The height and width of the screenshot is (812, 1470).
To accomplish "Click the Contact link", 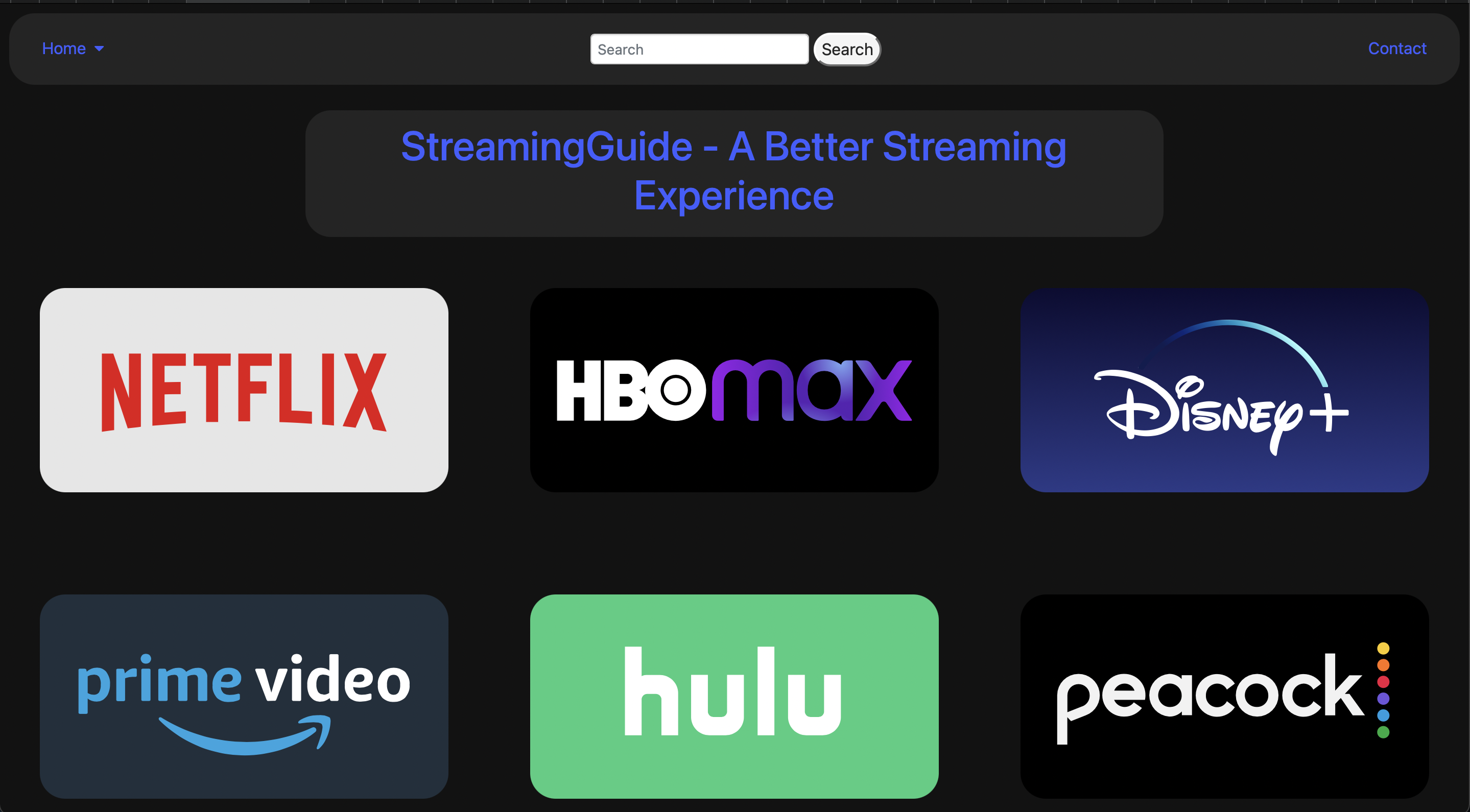I will click(x=1395, y=48).
